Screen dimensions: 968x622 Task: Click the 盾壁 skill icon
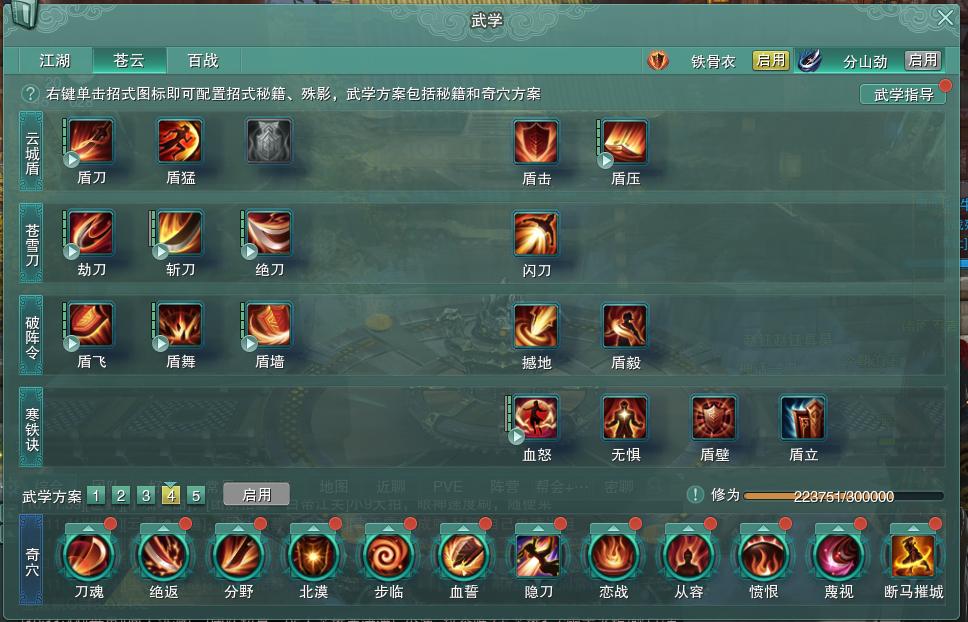pyautogui.click(x=714, y=418)
